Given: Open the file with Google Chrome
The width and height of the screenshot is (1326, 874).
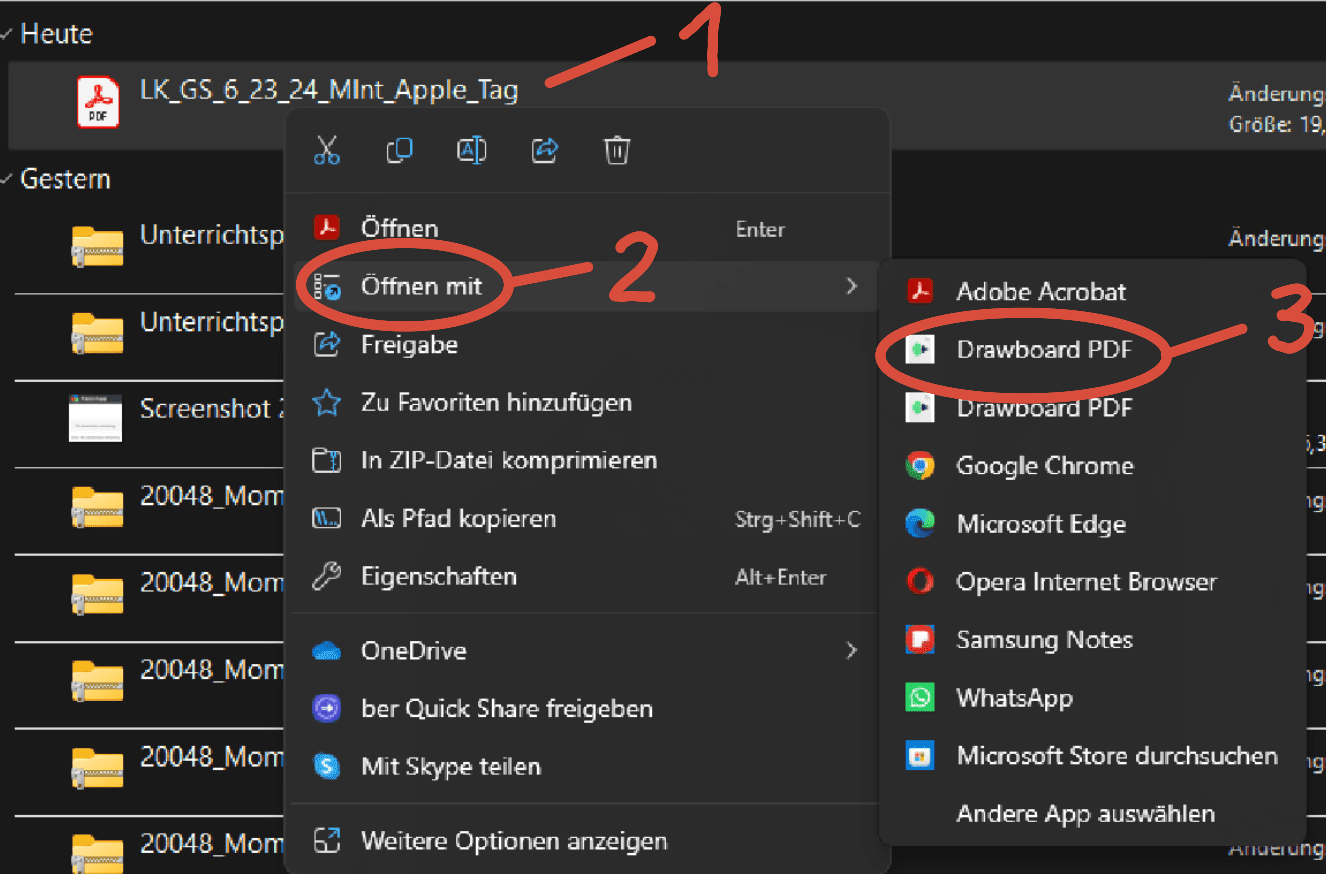Looking at the screenshot, I should pos(1093,466).
